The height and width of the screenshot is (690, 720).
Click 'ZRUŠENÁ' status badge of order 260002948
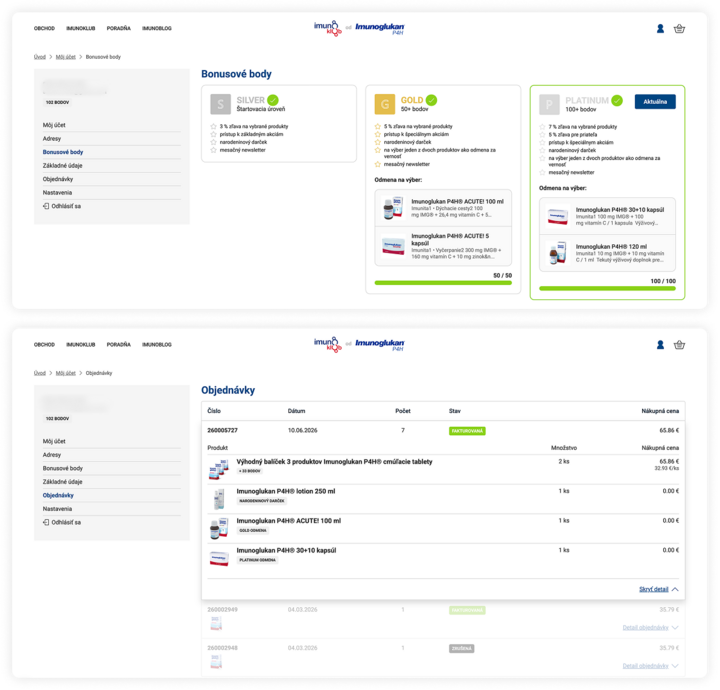click(x=461, y=649)
